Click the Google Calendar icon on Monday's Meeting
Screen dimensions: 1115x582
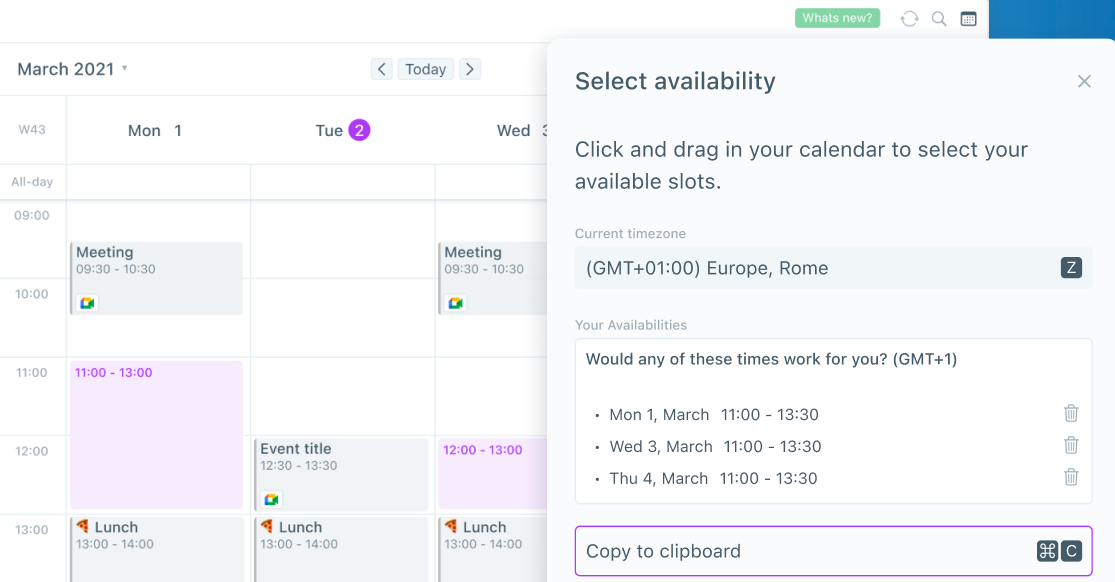[86, 302]
